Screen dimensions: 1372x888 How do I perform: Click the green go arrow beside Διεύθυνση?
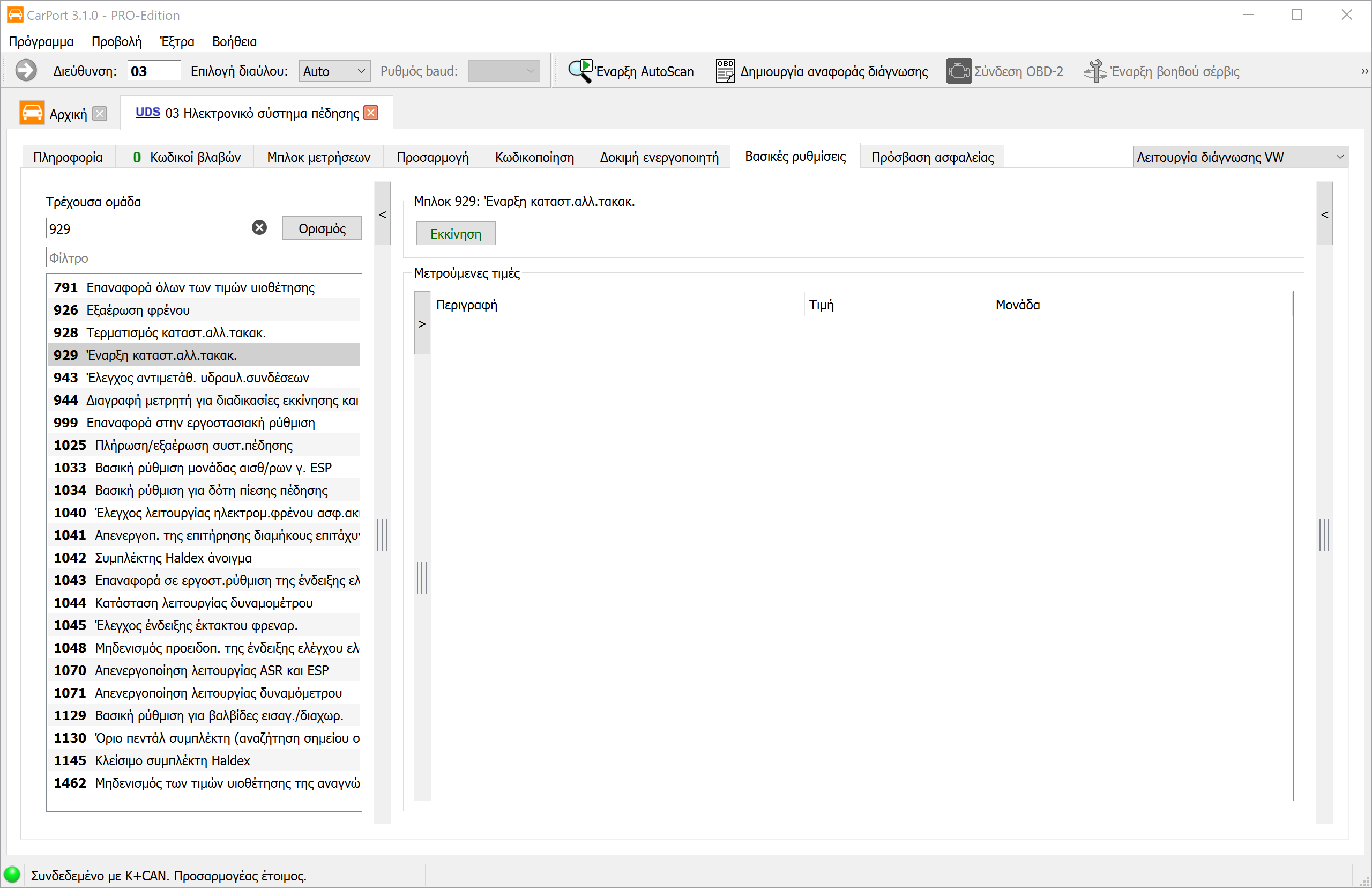(26, 71)
